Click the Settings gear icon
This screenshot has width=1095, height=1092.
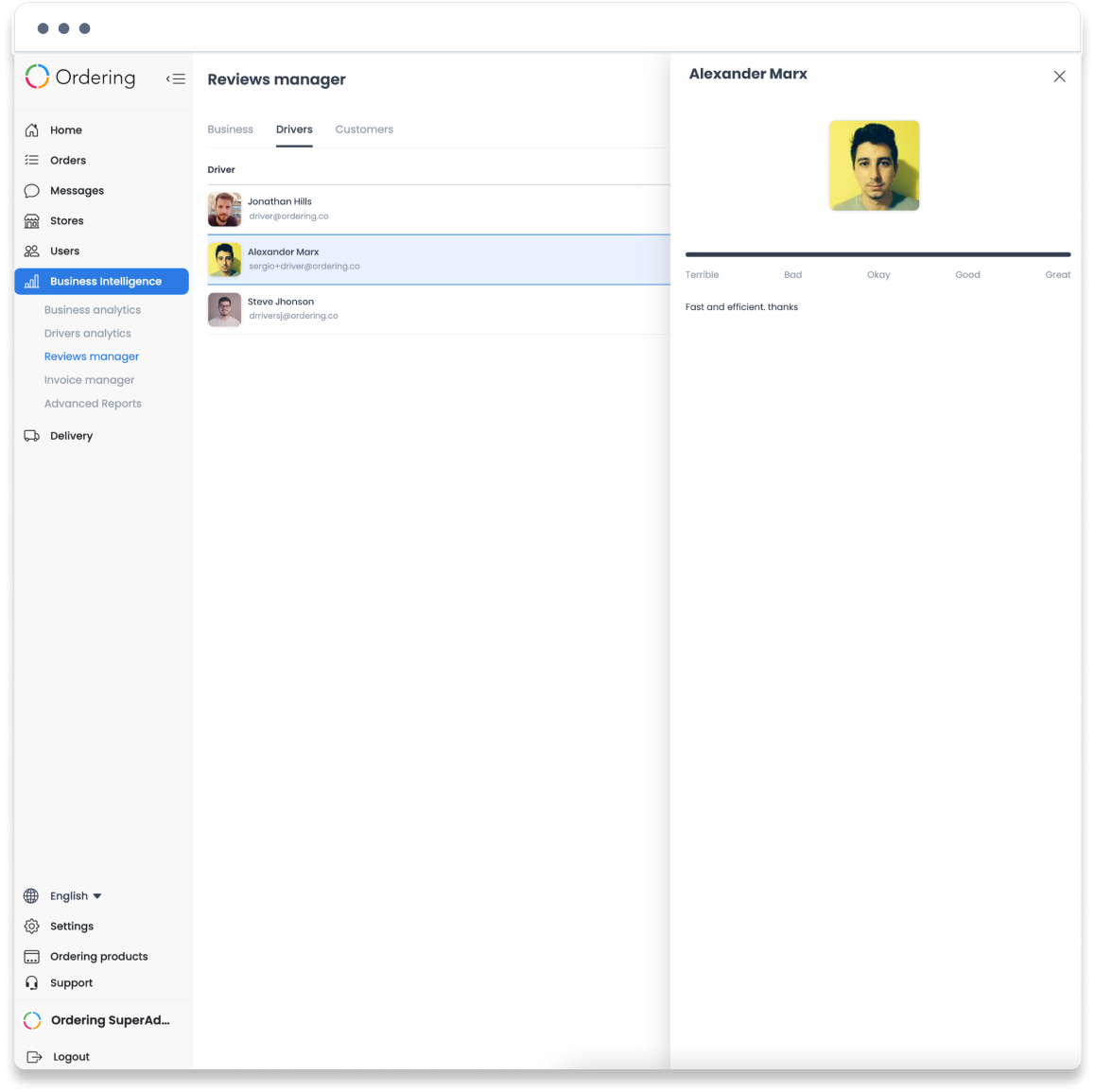(x=31, y=926)
